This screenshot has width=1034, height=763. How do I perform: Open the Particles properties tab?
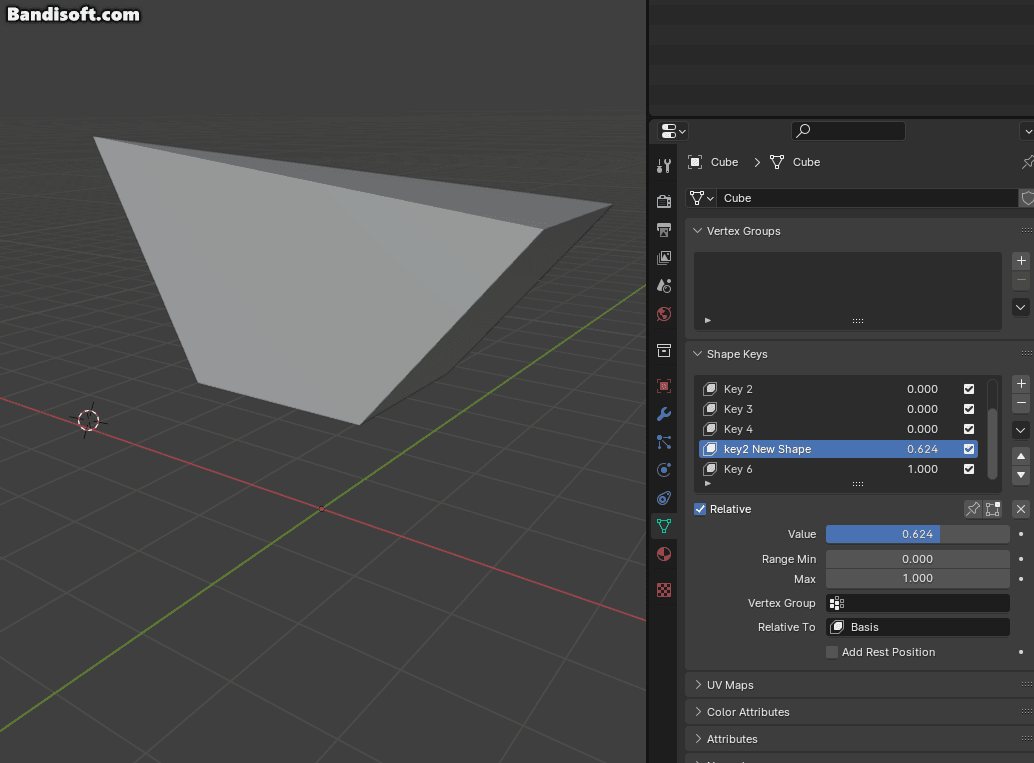tap(663, 442)
